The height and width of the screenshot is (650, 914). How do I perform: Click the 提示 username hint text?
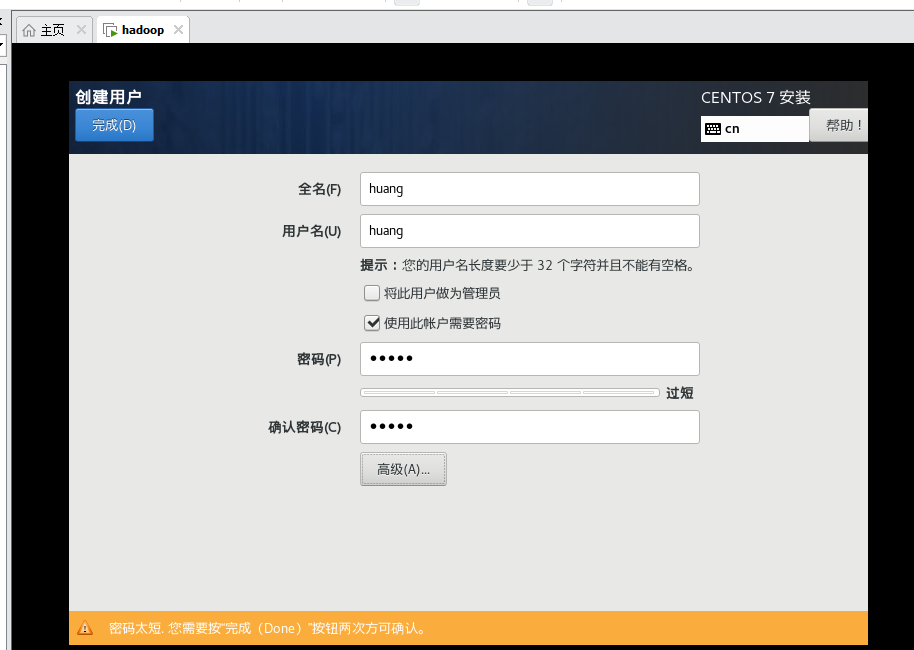tap(528, 265)
